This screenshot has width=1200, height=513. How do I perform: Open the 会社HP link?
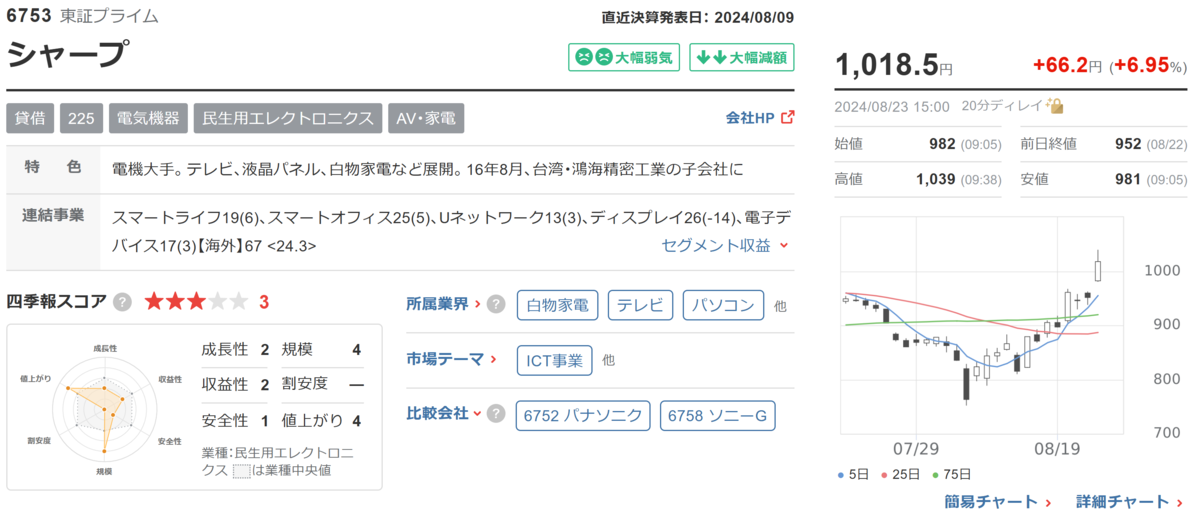(x=750, y=117)
